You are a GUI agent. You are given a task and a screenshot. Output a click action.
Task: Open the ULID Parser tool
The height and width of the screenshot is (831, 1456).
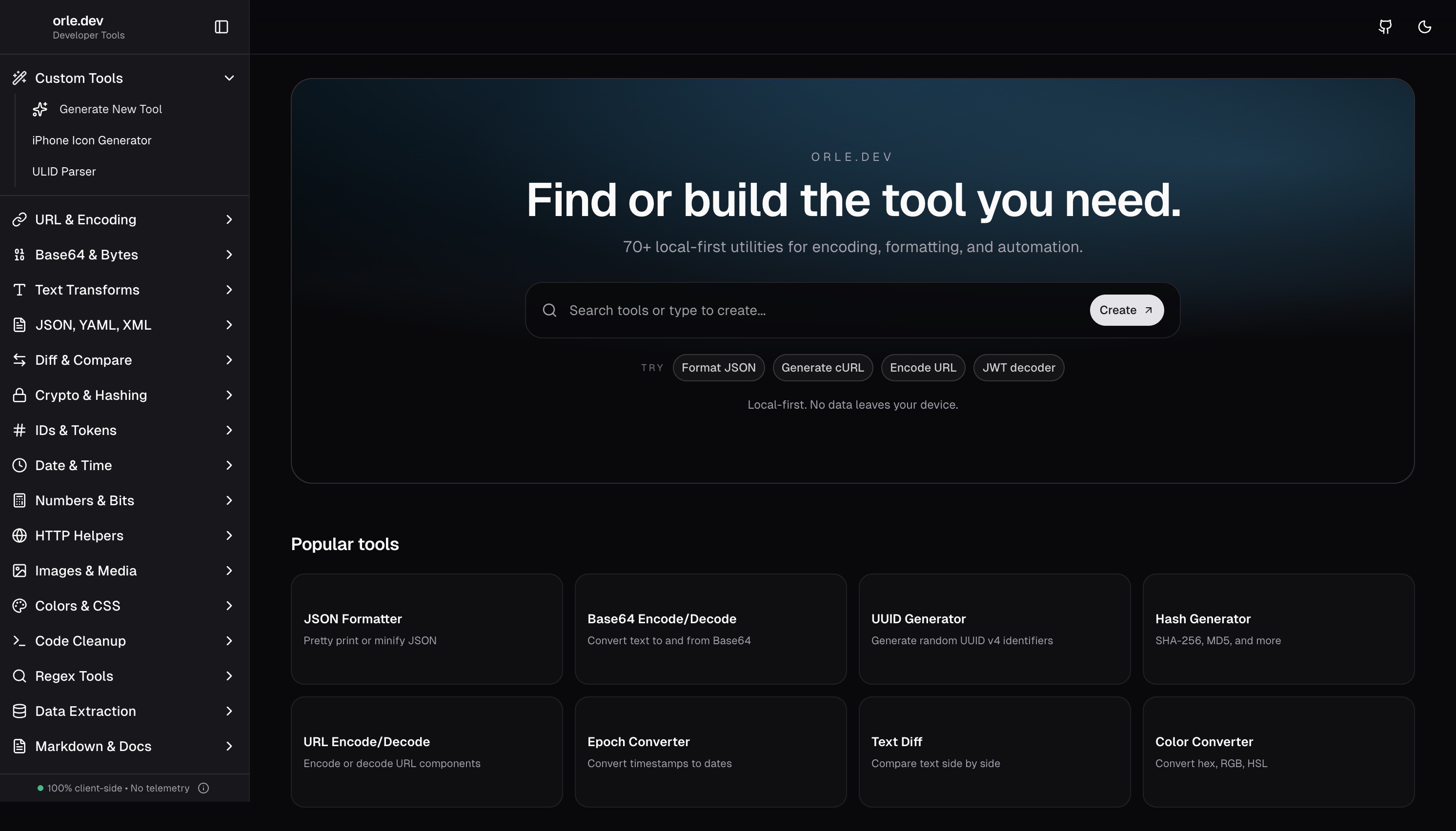[64, 171]
